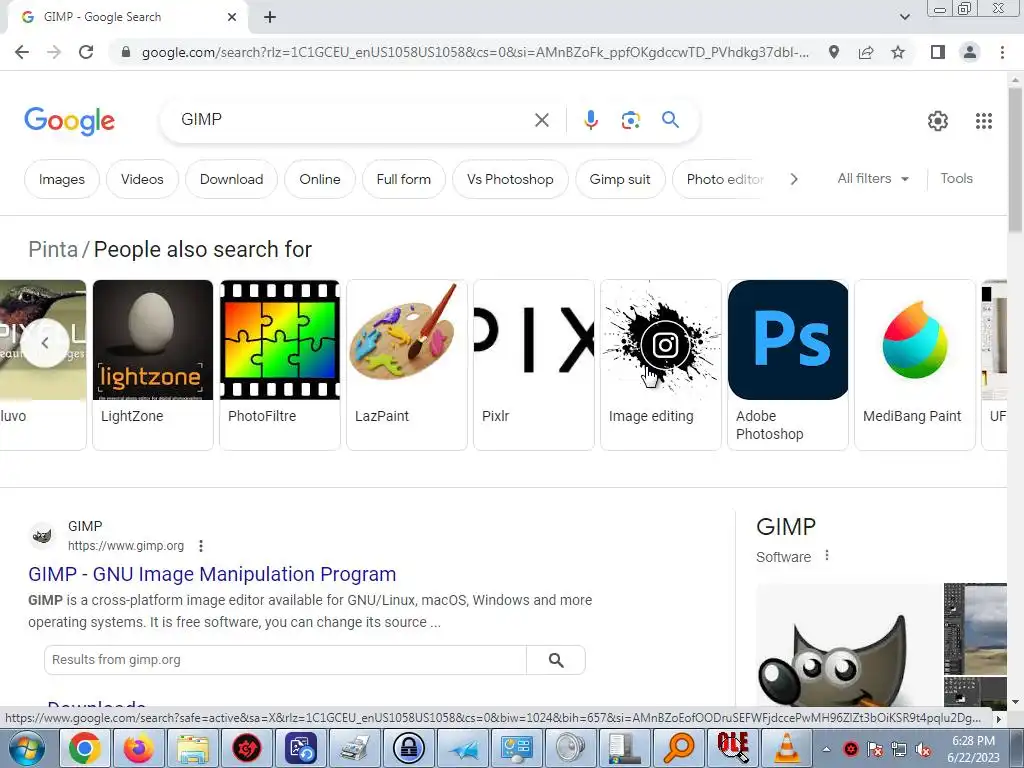Image resolution: width=1024 pixels, height=768 pixels.
Task: Expand the All filters dropdown
Action: 873,178
